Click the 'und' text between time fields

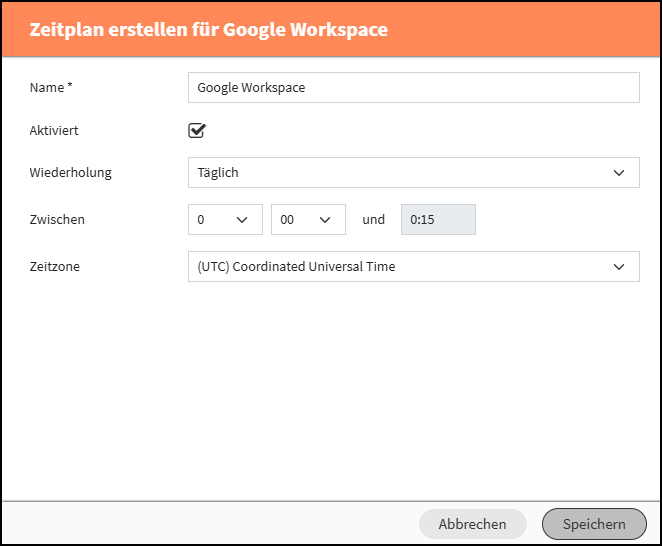click(x=374, y=220)
